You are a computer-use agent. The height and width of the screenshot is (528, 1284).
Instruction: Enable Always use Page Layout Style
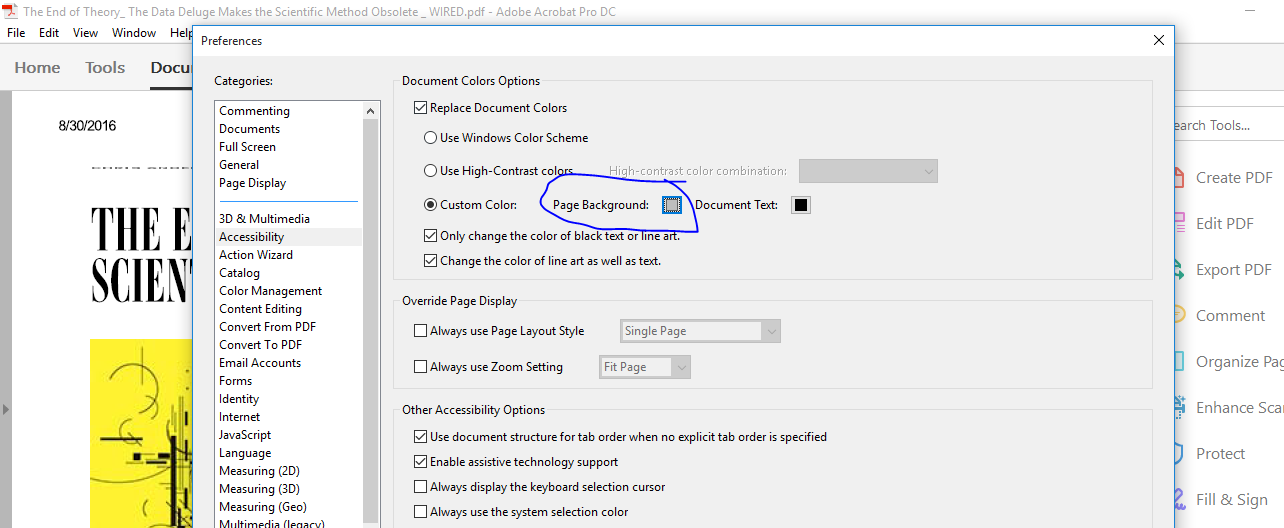tap(420, 331)
